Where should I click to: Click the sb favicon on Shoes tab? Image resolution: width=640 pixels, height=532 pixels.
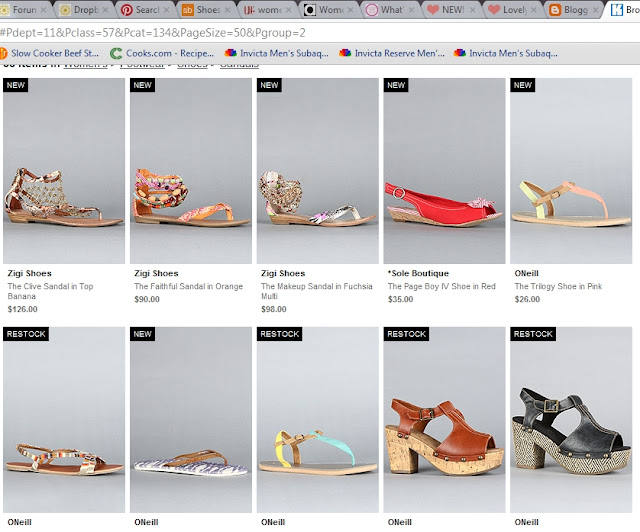coord(187,10)
